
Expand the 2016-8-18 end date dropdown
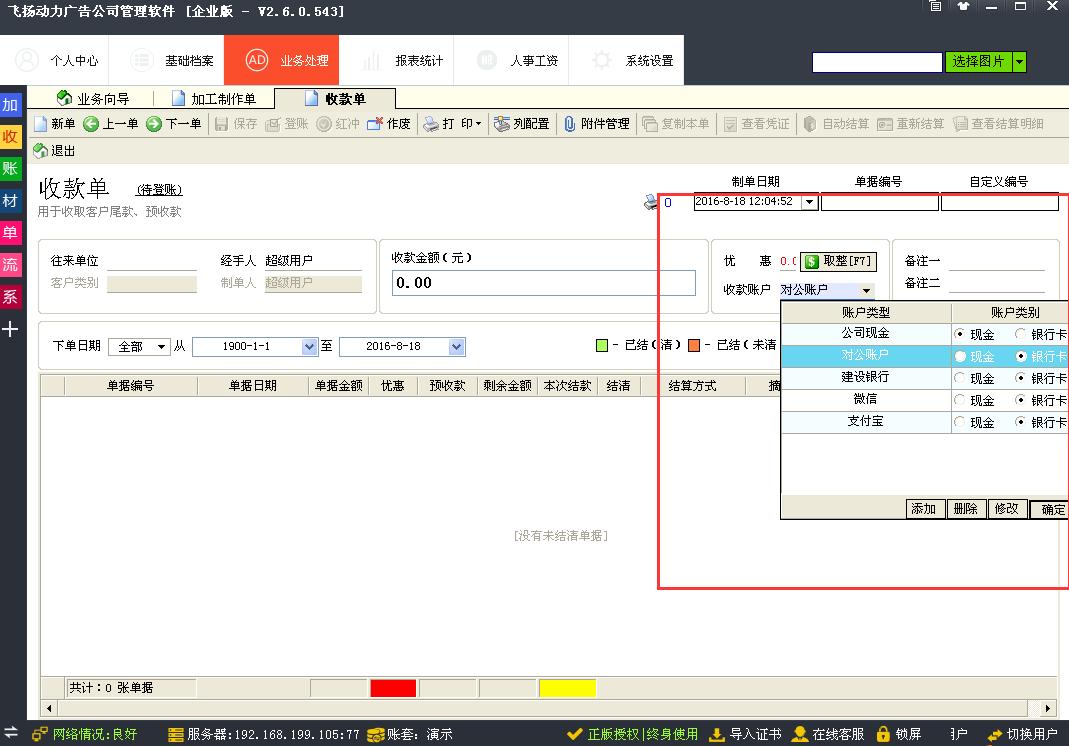(x=454, y=346)
